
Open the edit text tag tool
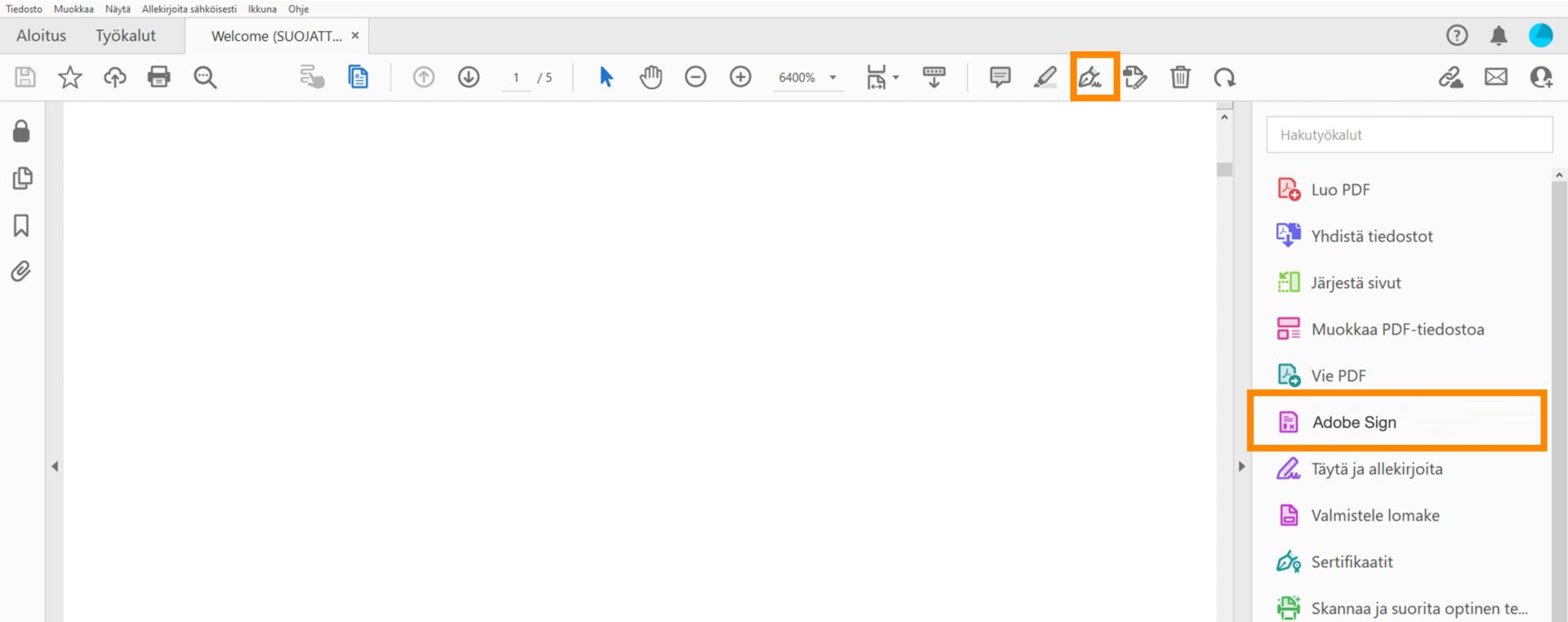pyautogui.click(x=1135, y=78)
